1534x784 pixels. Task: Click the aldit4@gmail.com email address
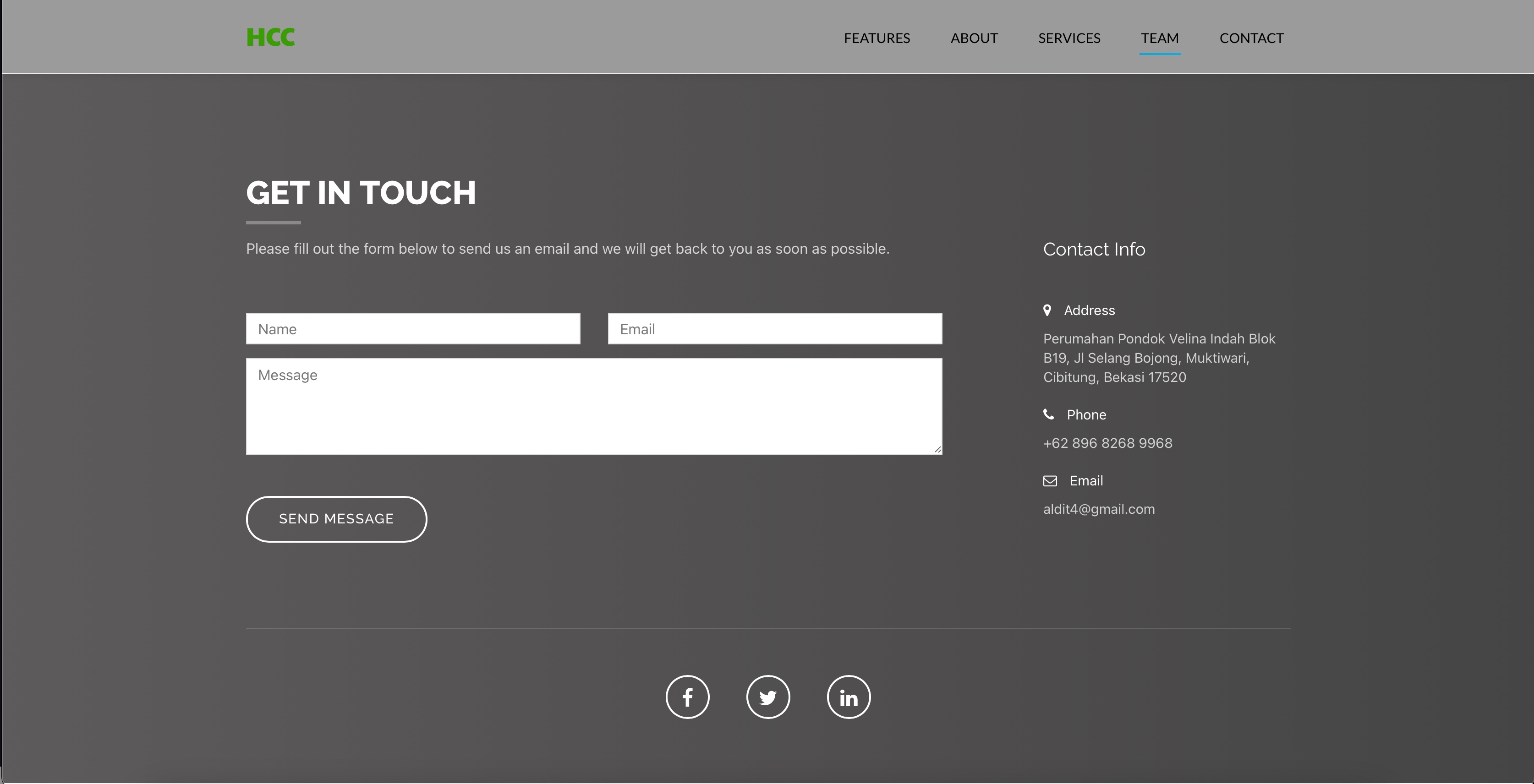point(1099,510)
